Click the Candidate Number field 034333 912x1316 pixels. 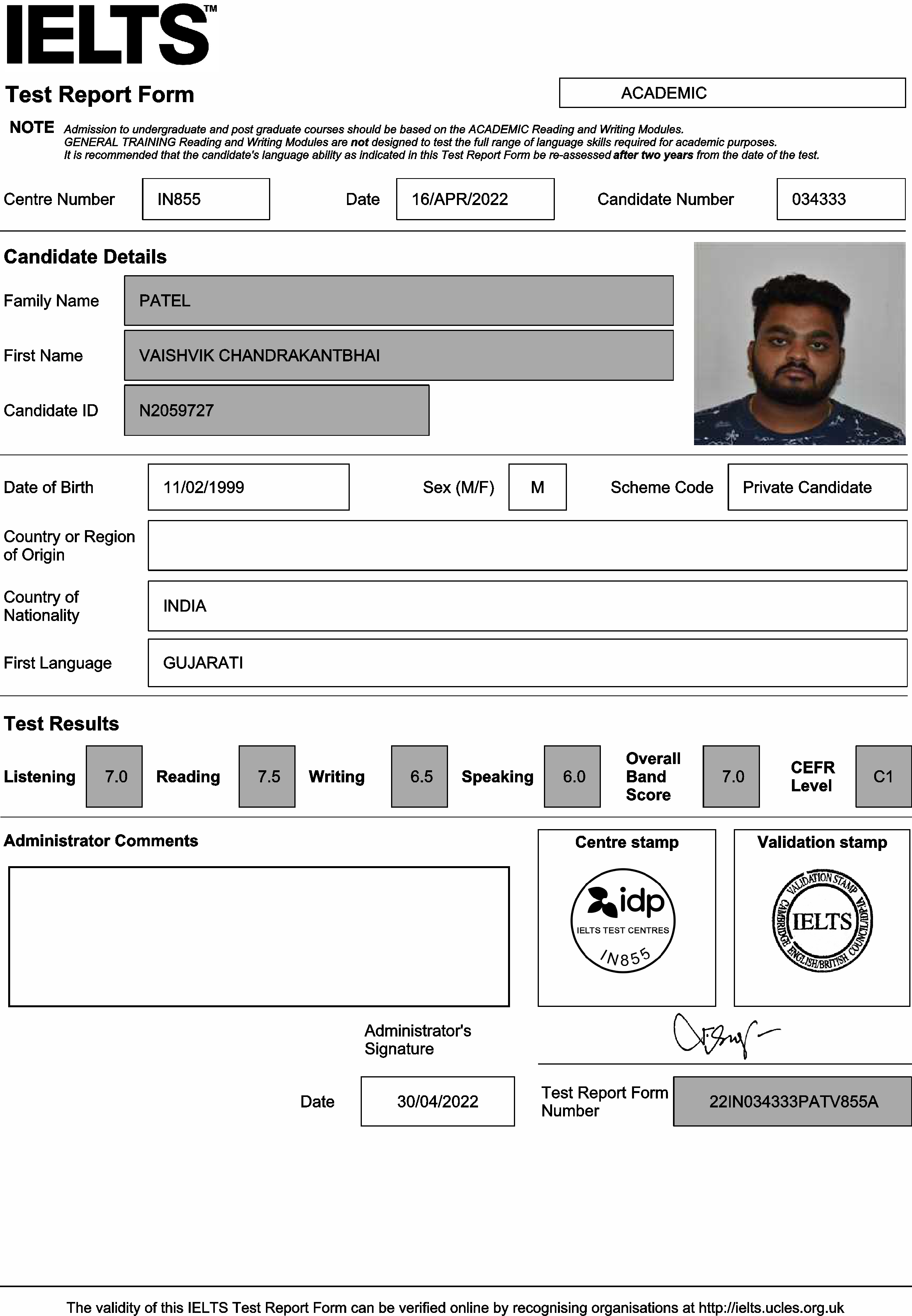(840, 199)
